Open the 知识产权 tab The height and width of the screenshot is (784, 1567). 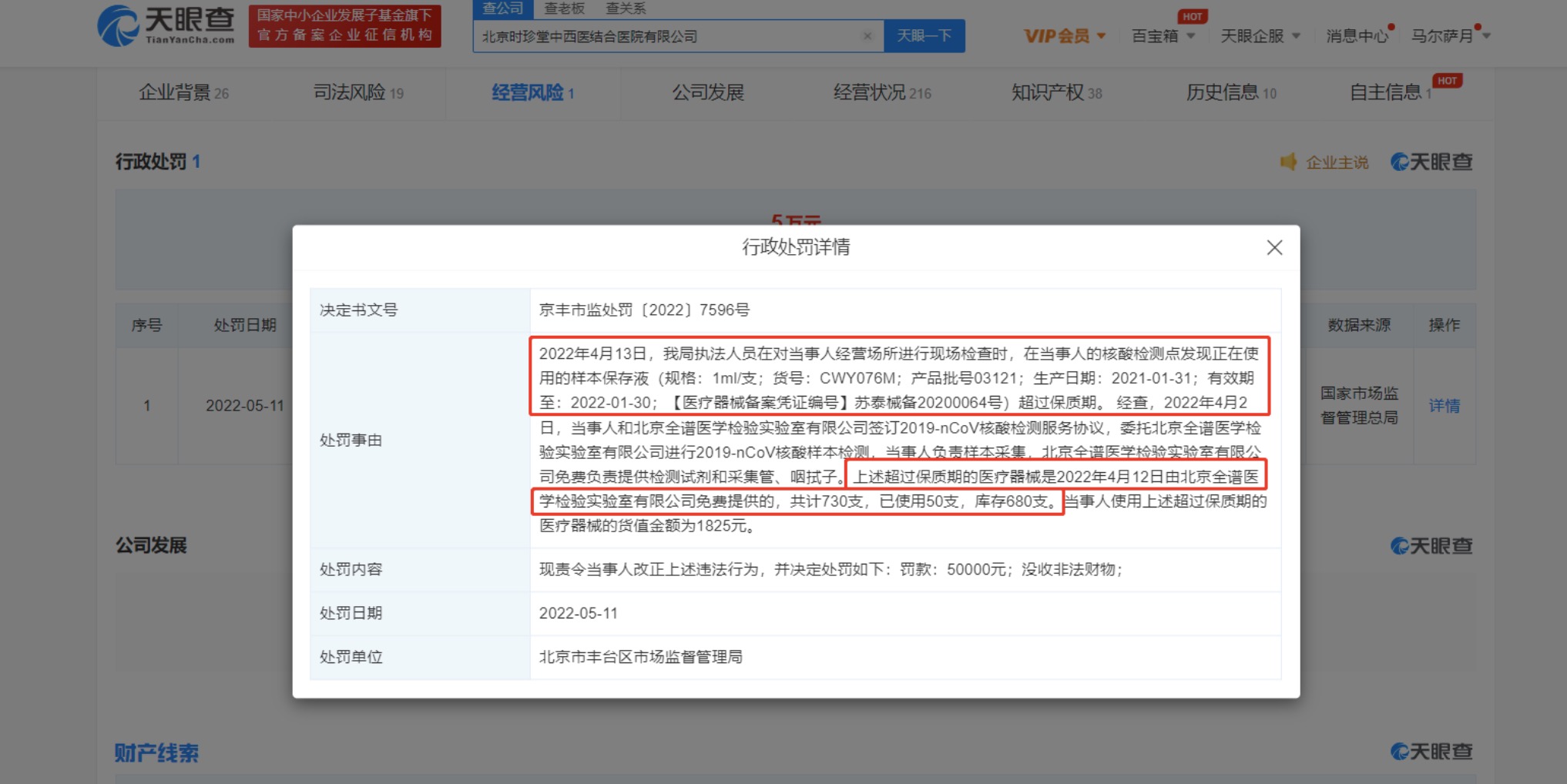[x=1056, y=93]
